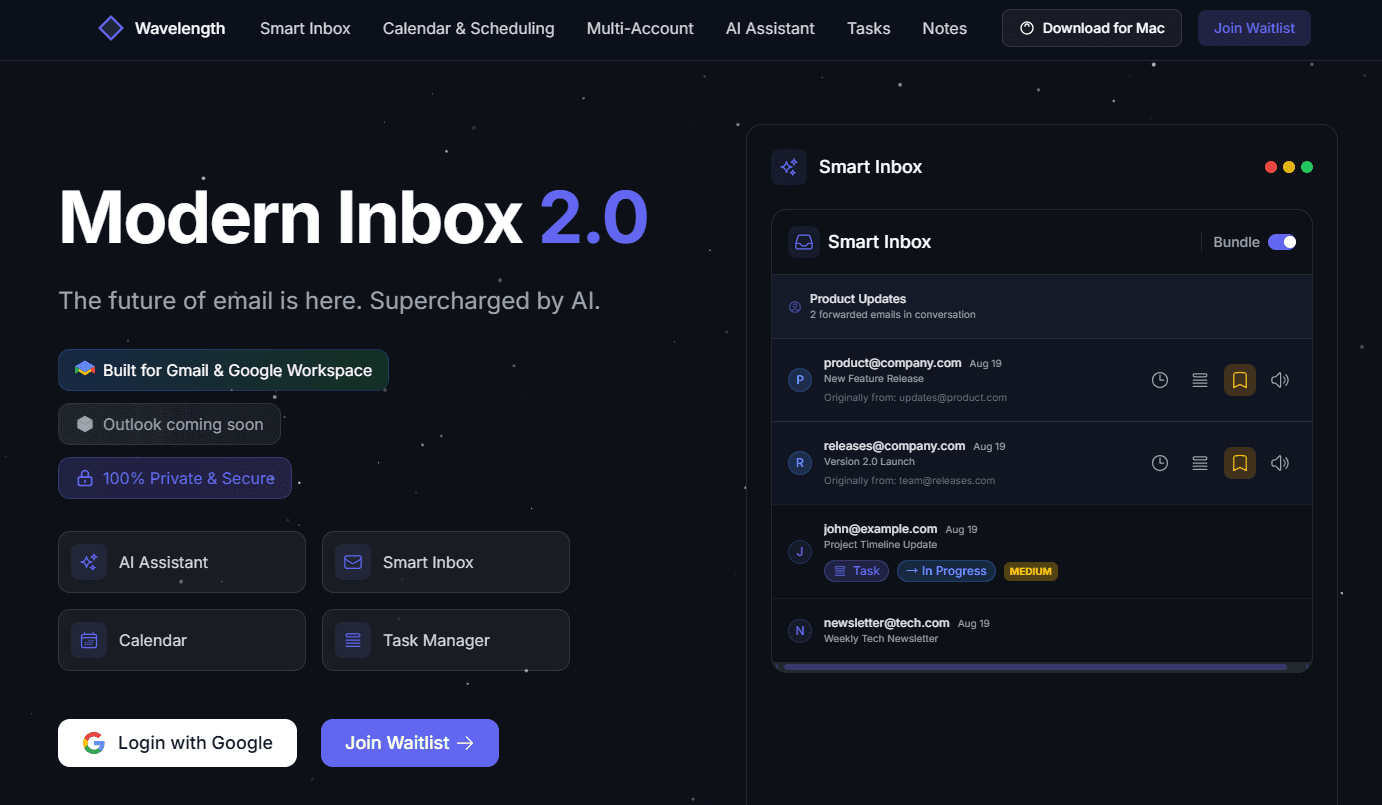
Task: Click the lock icon in the Private & Secure badge
Action: pos(85,478)
